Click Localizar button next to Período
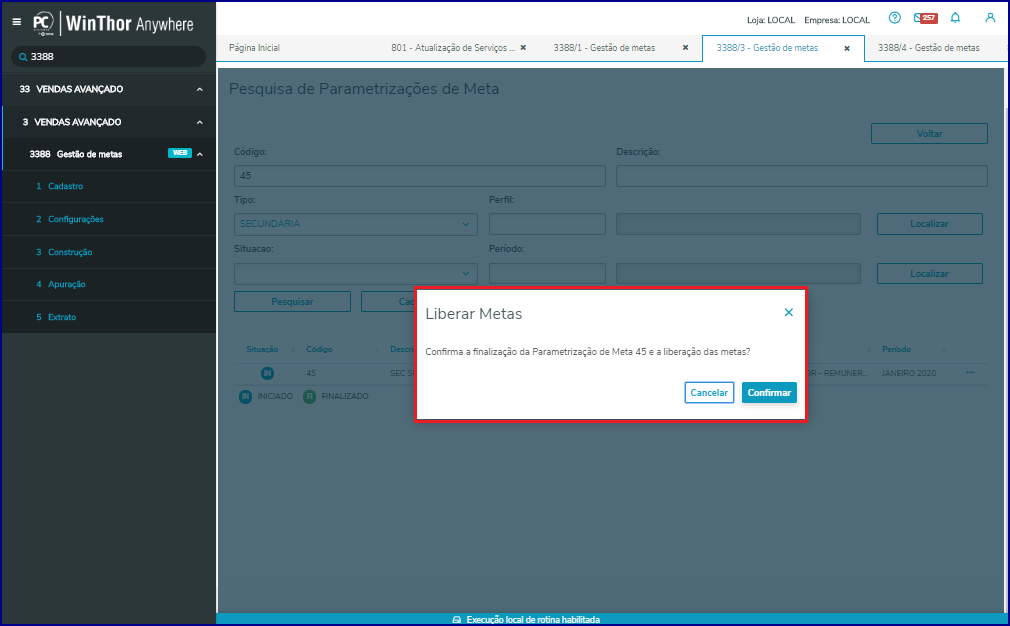This screenshot has height=626, width=1010. [x=929, y=274]
